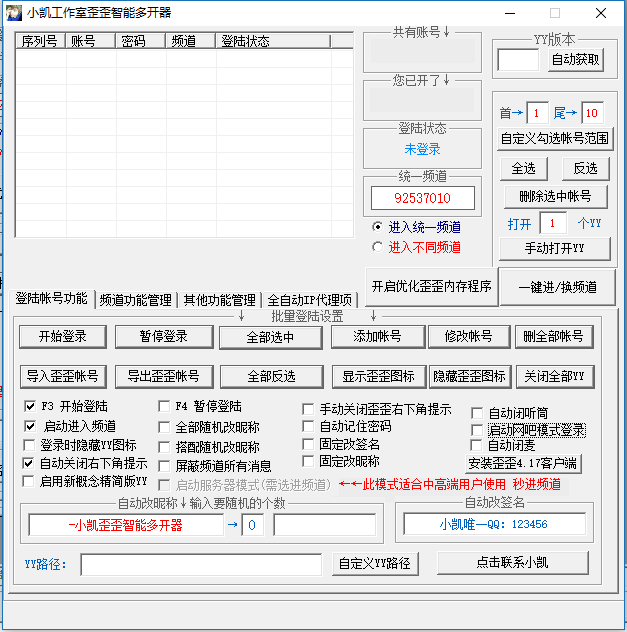Check 全部随机改昵称 checkbox

click(164, 427)
